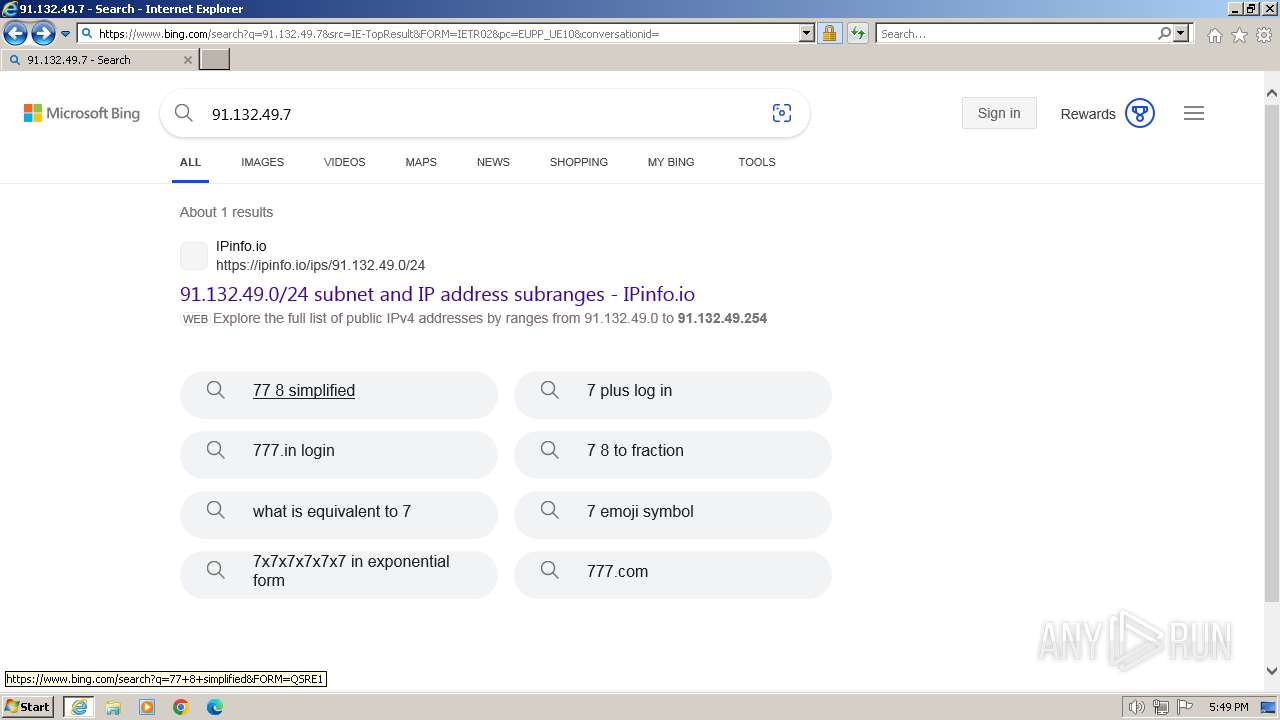Open the Bing hamburger menu
The height and width of the screenshot is (720, 1280).
click(x=1194, y=113)
